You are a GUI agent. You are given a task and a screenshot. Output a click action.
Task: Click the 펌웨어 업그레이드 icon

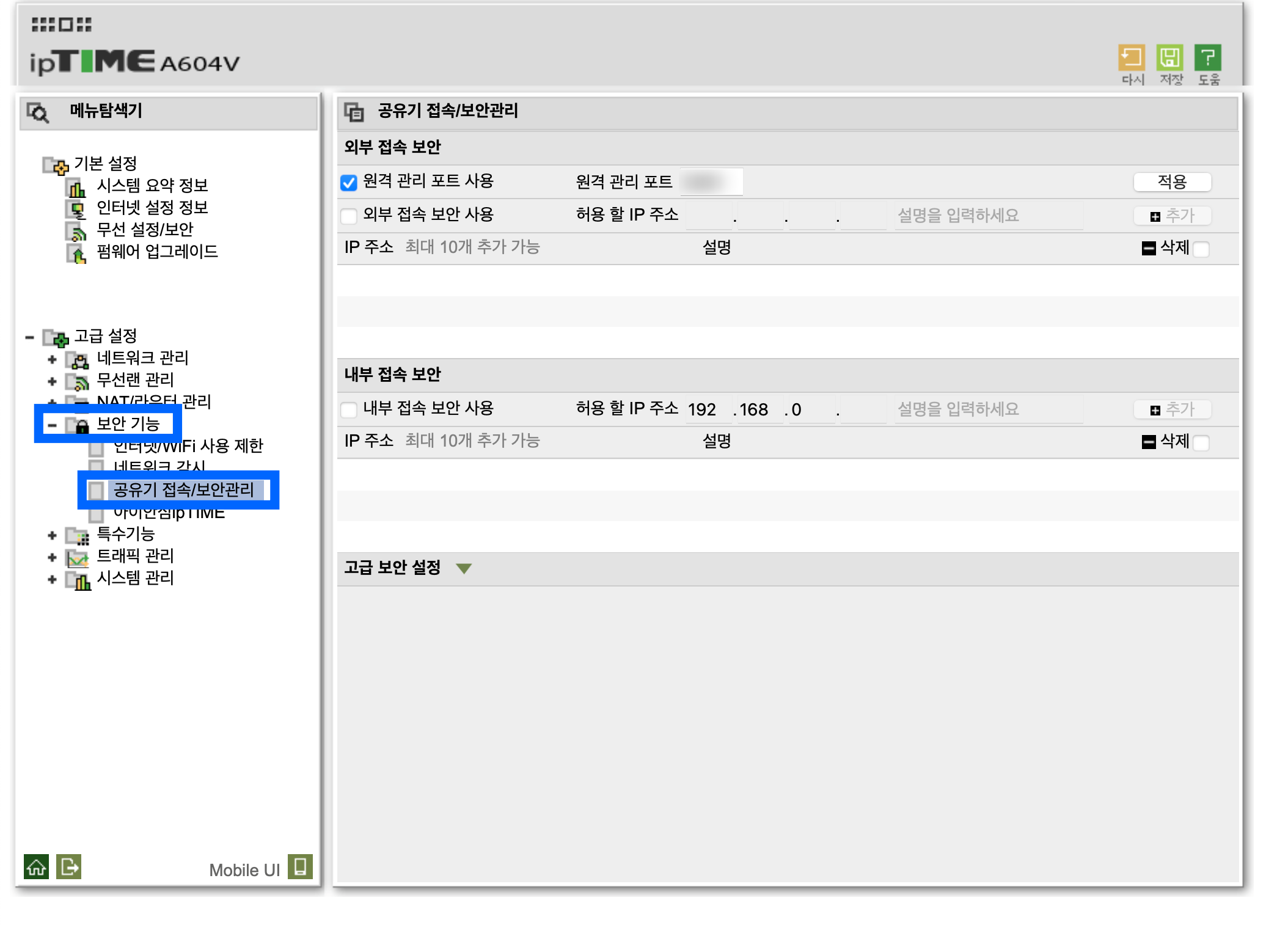click(77, 252)
